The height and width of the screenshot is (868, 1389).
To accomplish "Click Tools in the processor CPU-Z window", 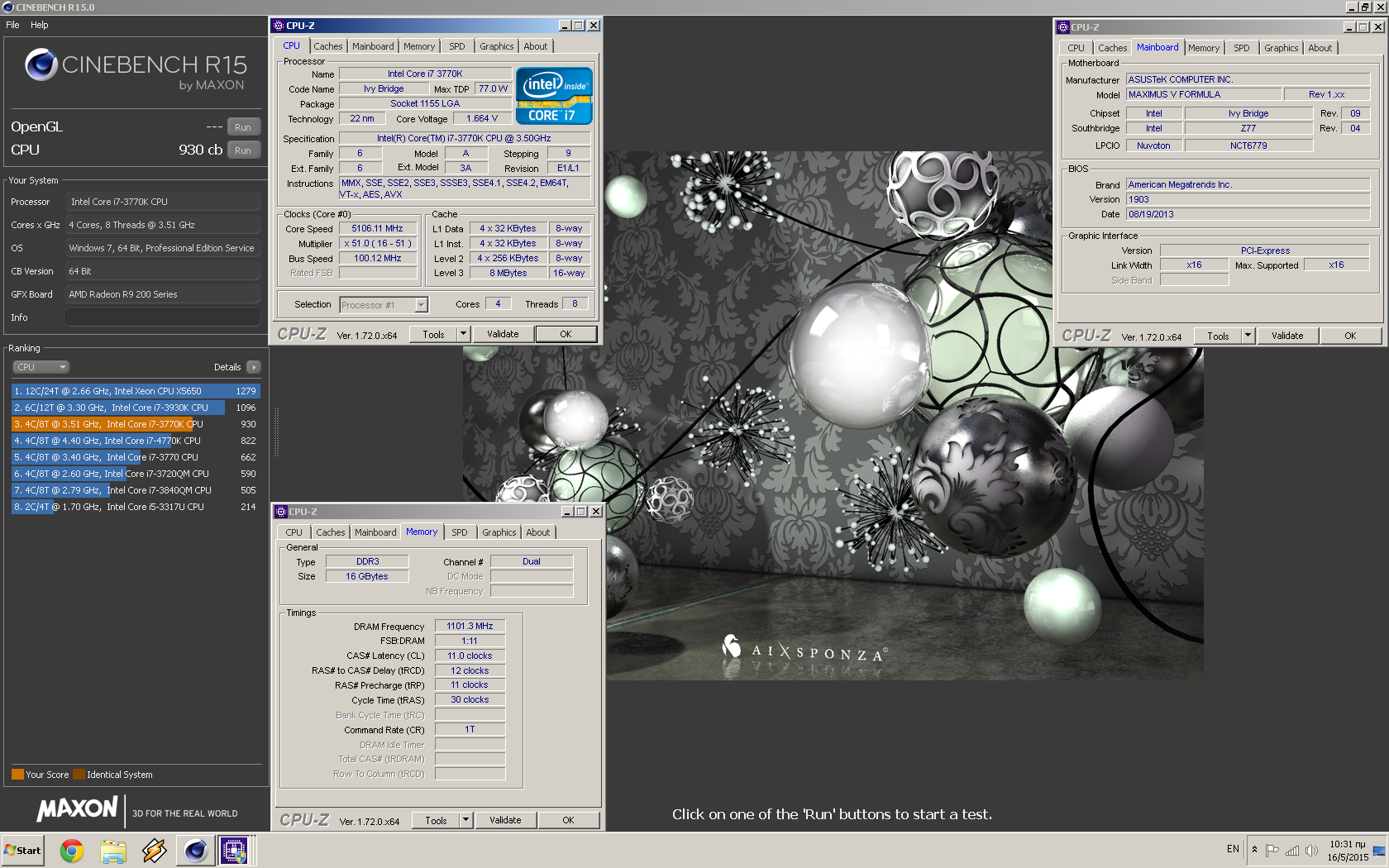I will click(x=433, y=334).
